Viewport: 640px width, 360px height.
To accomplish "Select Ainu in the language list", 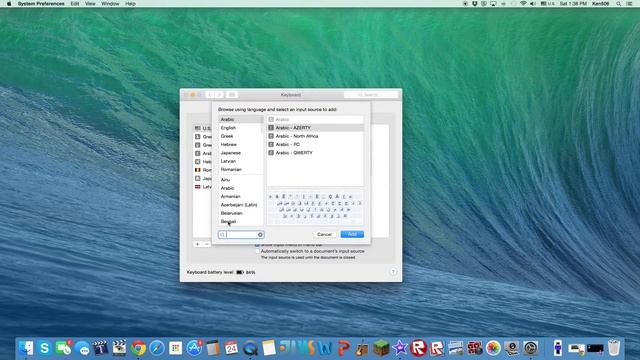I will point(241,180).
